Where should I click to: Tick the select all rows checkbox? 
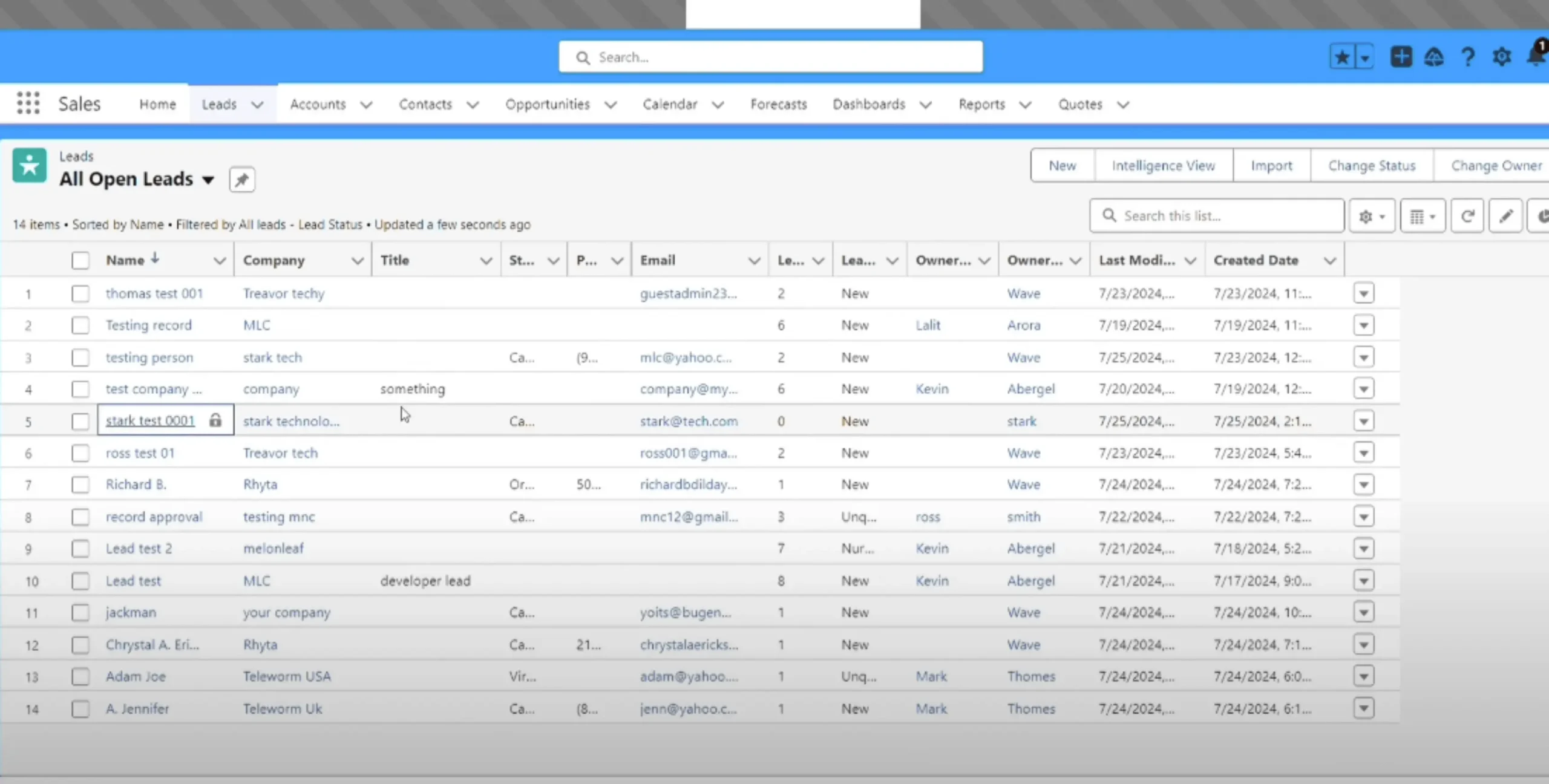(80, 261)
